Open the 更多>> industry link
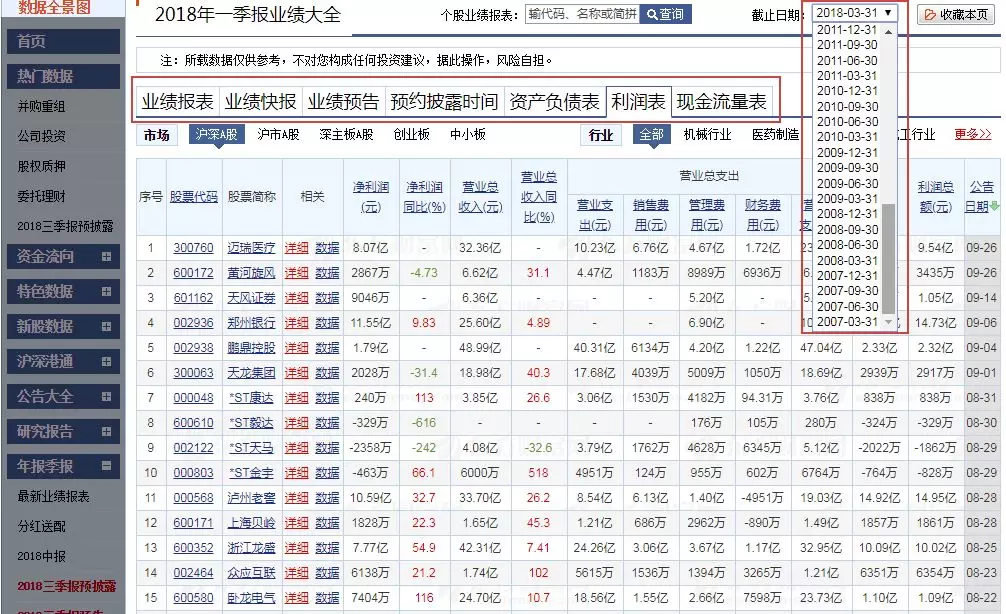This screenshot has width=1006, height=614. (x=973, y=134)
